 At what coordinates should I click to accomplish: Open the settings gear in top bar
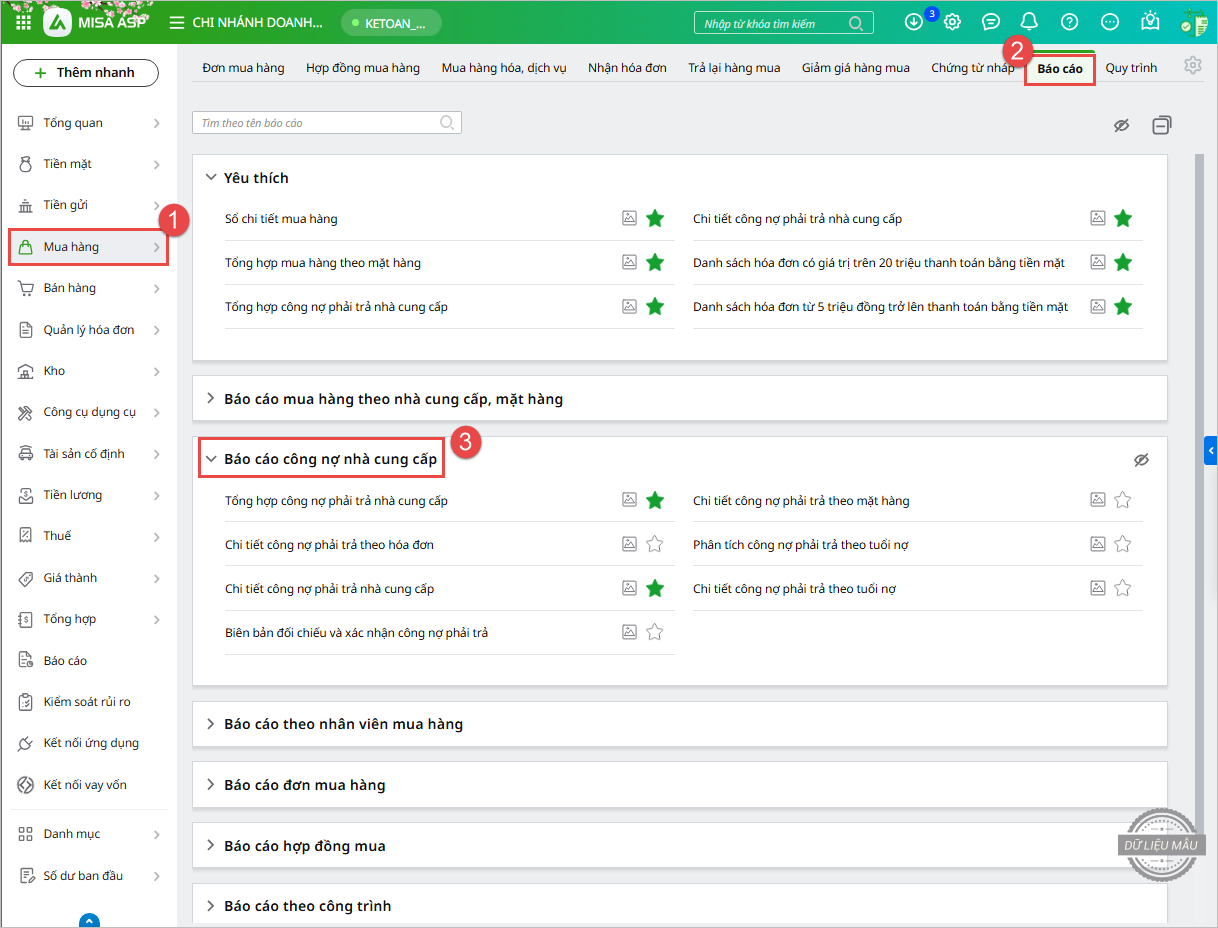[x=953, y=22]
